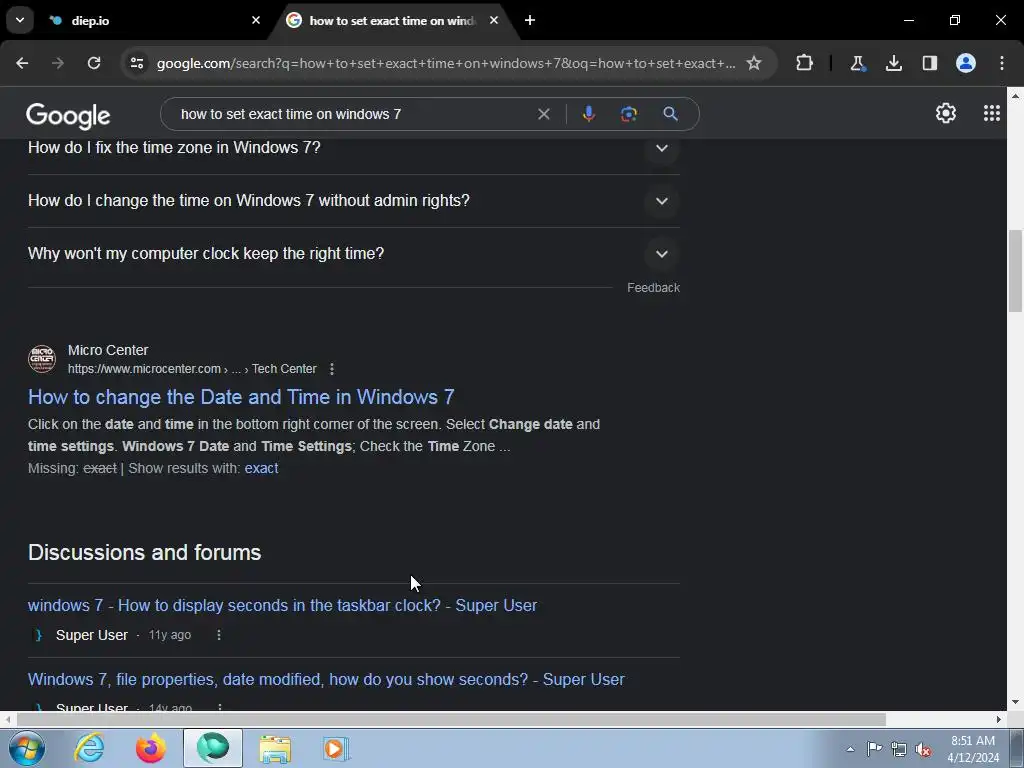
Task: Search by image with Google Lens
Action: click(x=629, y=114)
